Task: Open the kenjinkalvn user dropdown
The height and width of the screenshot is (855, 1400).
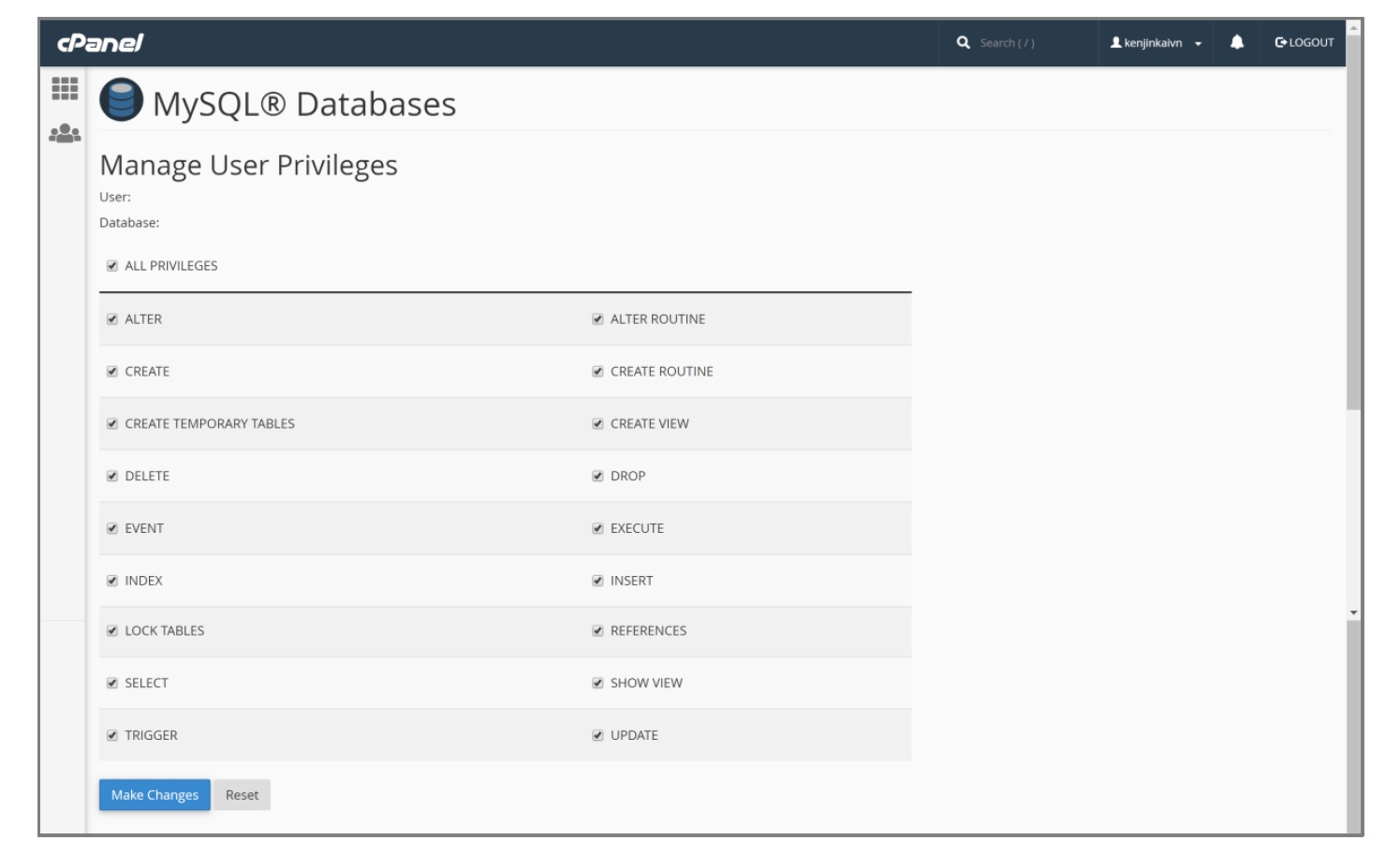Action: pyautogui.click(x=1156, y=43)
